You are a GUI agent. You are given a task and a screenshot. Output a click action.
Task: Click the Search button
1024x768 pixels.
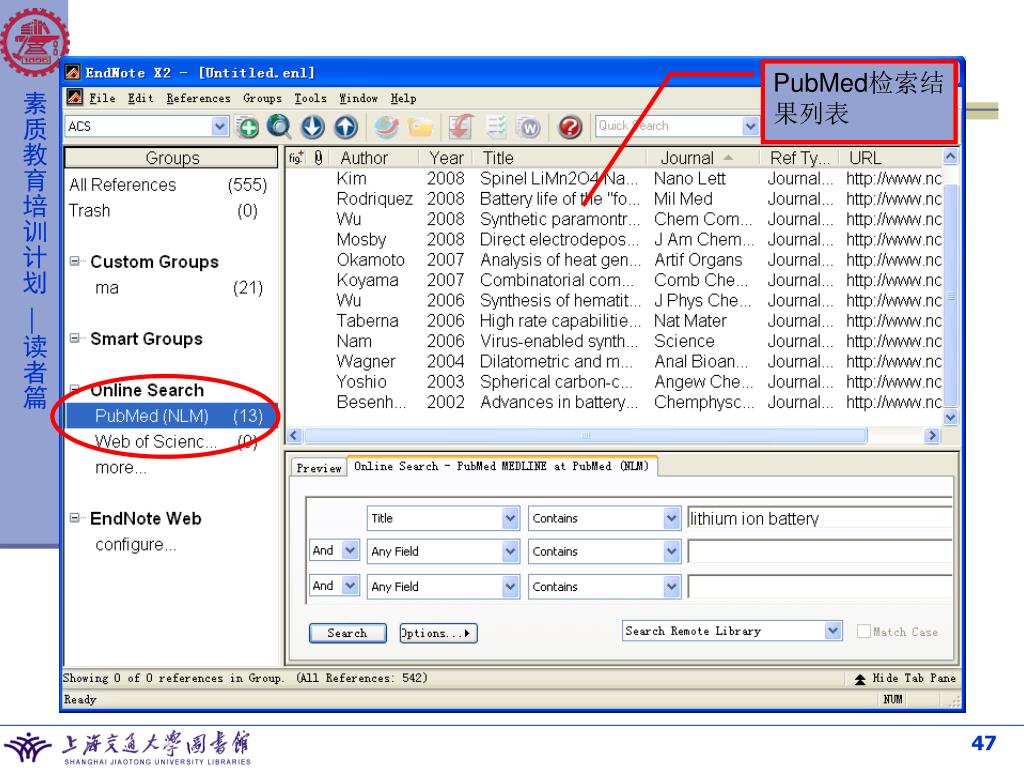347,633
